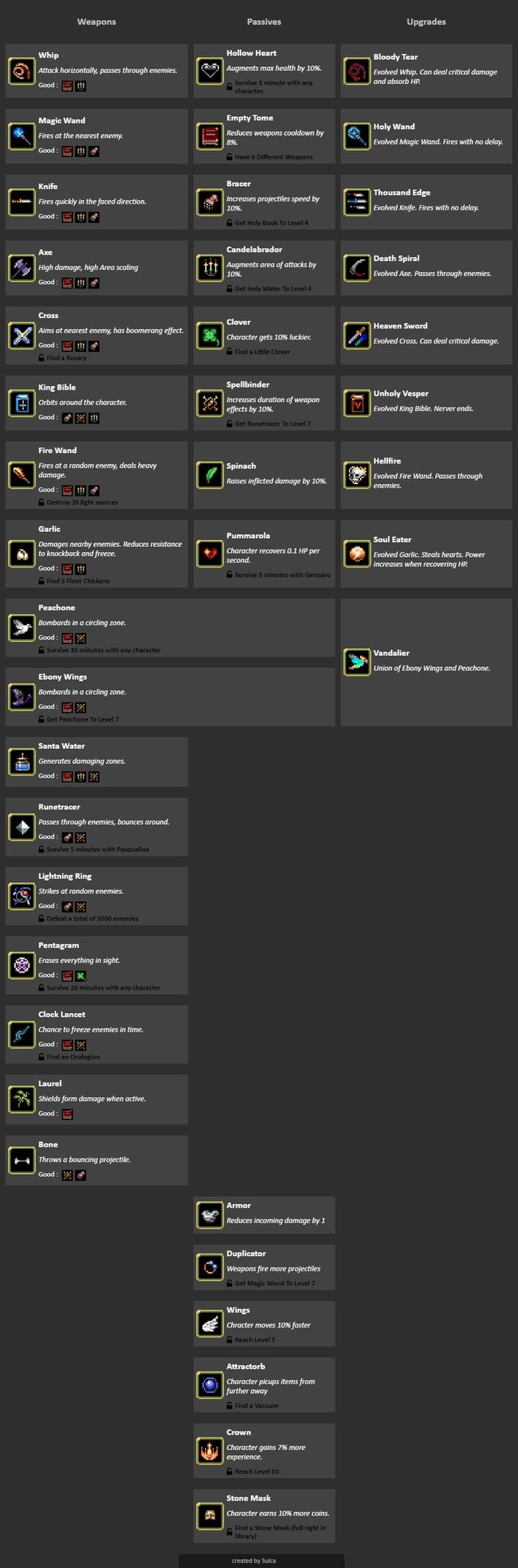Click the 'created by Sulca' credit
The height and width of the screenshot is (1568, 518).
point(254,1561)
